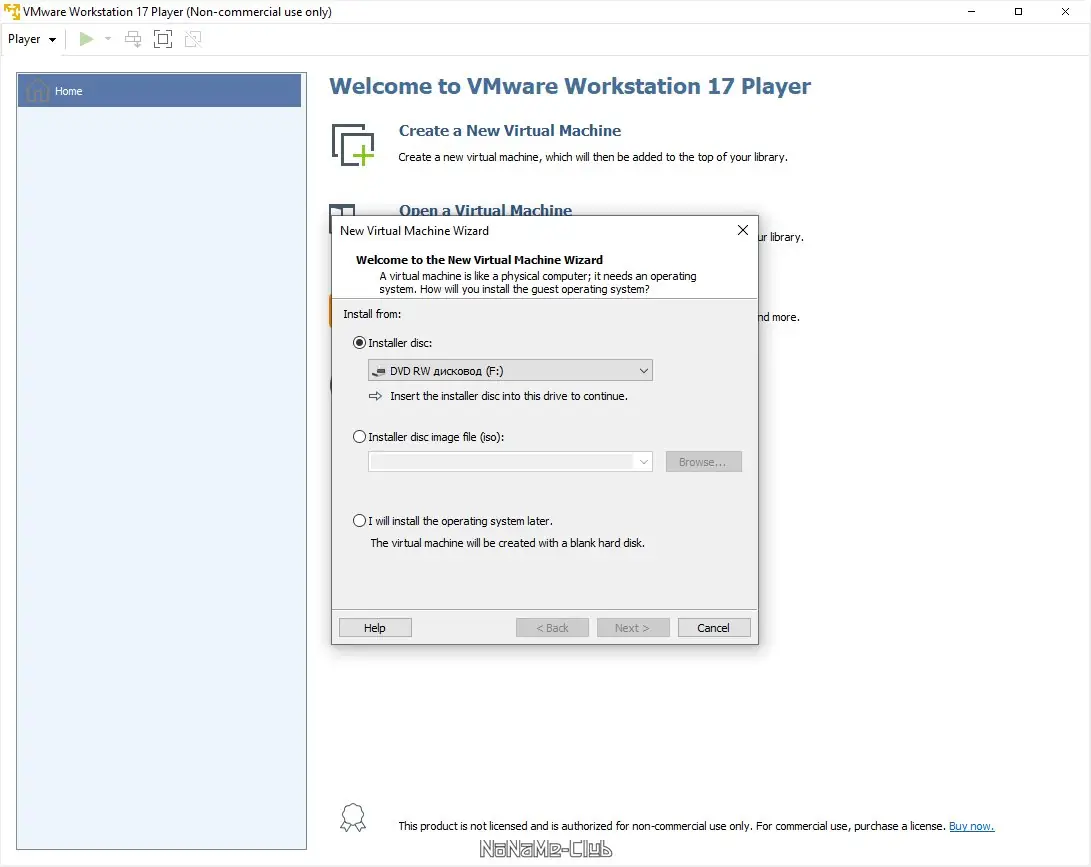1091x867 pixels.
Task: Click the Cancel button in wizard
Action: click(x=714, y=628)
